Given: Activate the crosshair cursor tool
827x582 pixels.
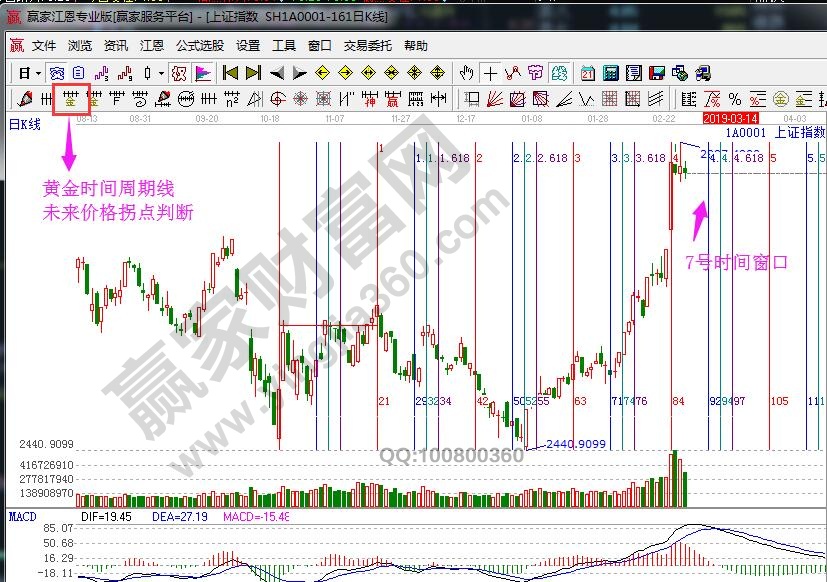Looking at the screenshot, I should pos(490,73).
